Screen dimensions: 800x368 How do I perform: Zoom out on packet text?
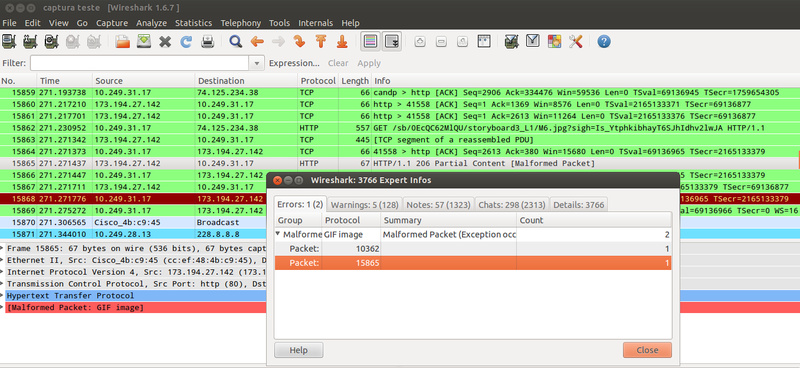pyautogui.click(x=441, y=42)
